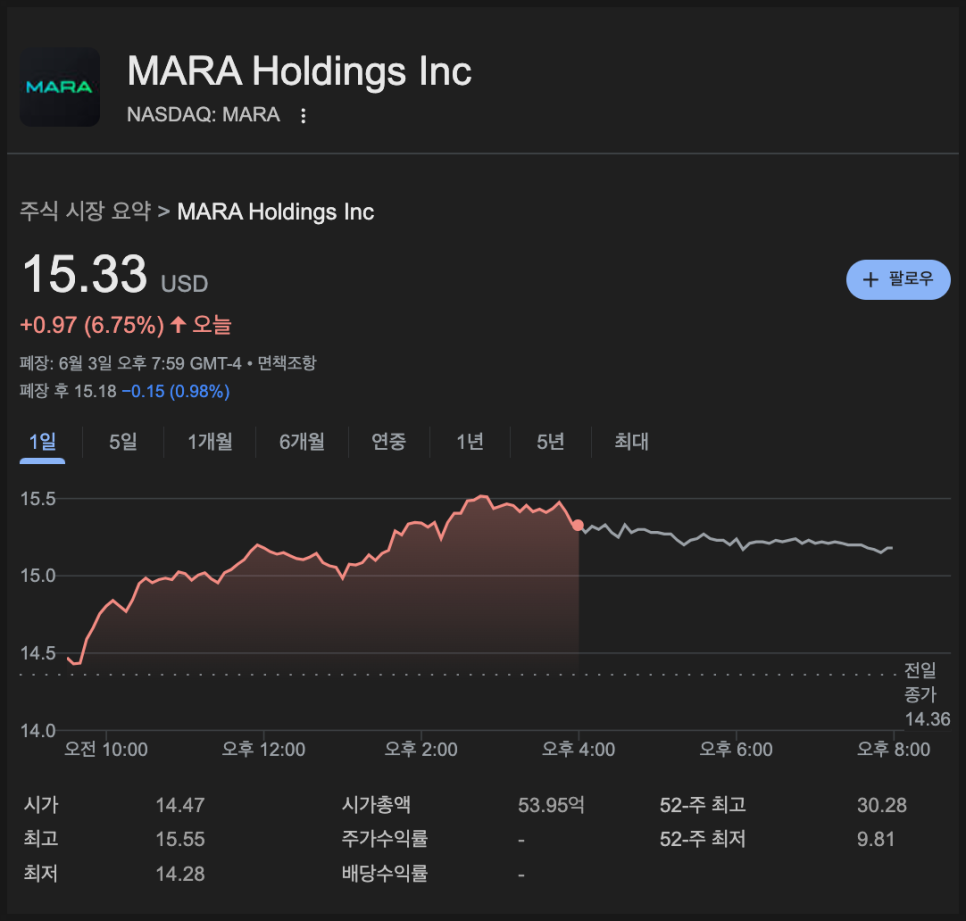Open the 면책조항 disclaimer link
Image resolution: width=966 pixels, height=921 pixels.
(286, 363)
